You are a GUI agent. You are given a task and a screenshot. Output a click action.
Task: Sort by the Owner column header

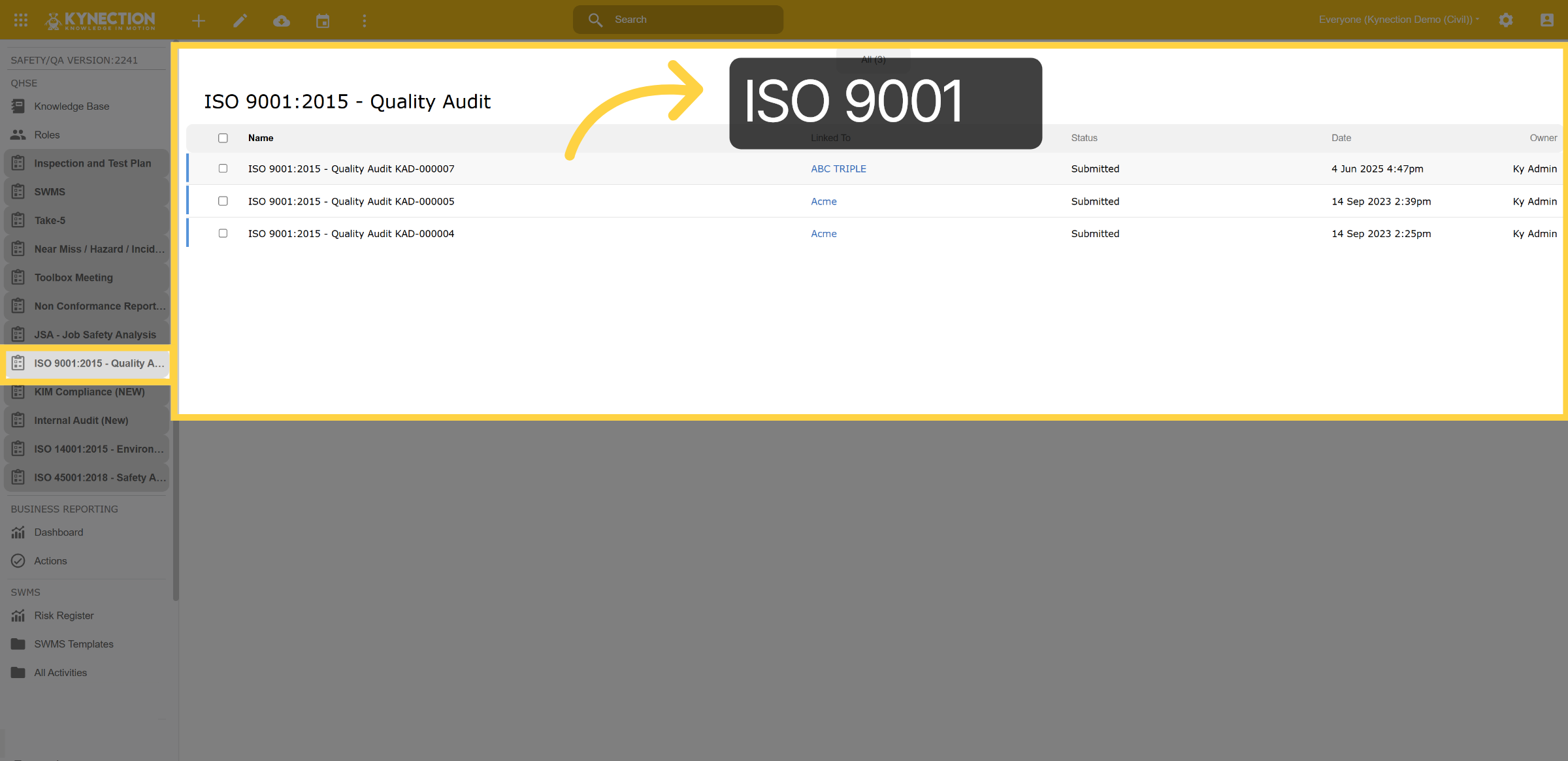[x=1543, y=138]
